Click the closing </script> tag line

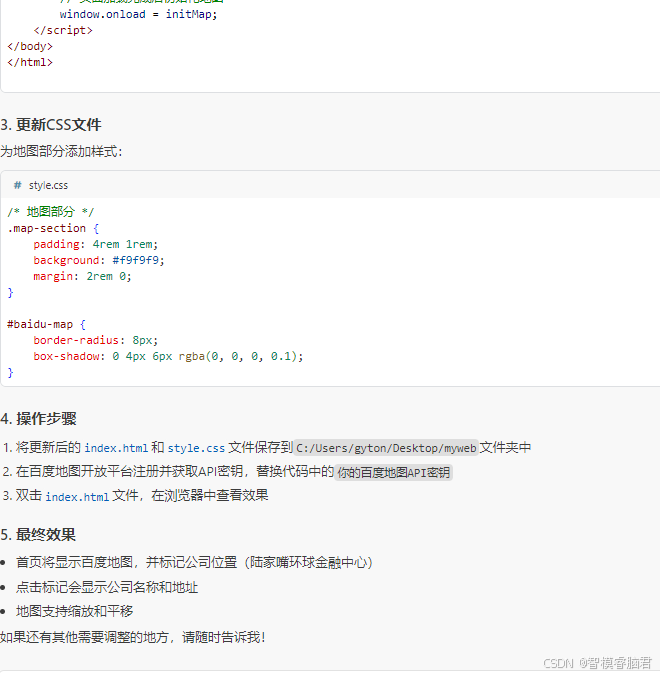coord(63,30)
